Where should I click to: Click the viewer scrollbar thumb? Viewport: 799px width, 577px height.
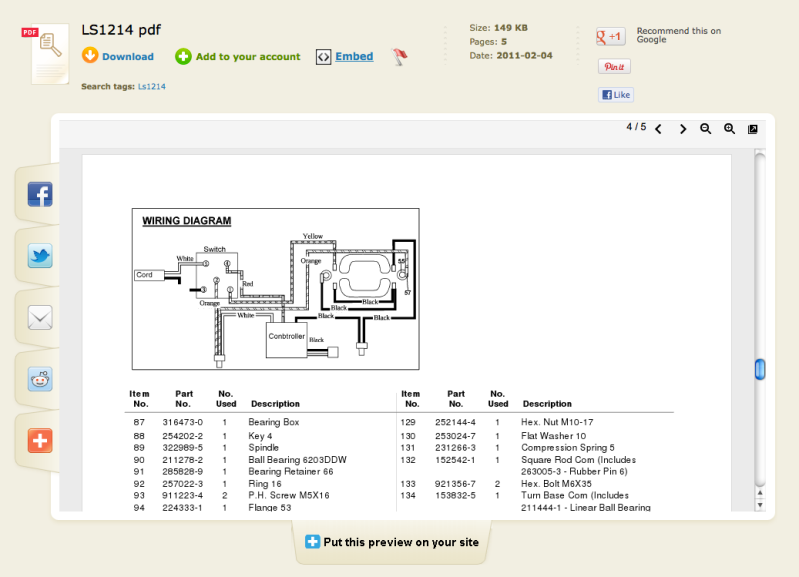click(x=760, y=369)
